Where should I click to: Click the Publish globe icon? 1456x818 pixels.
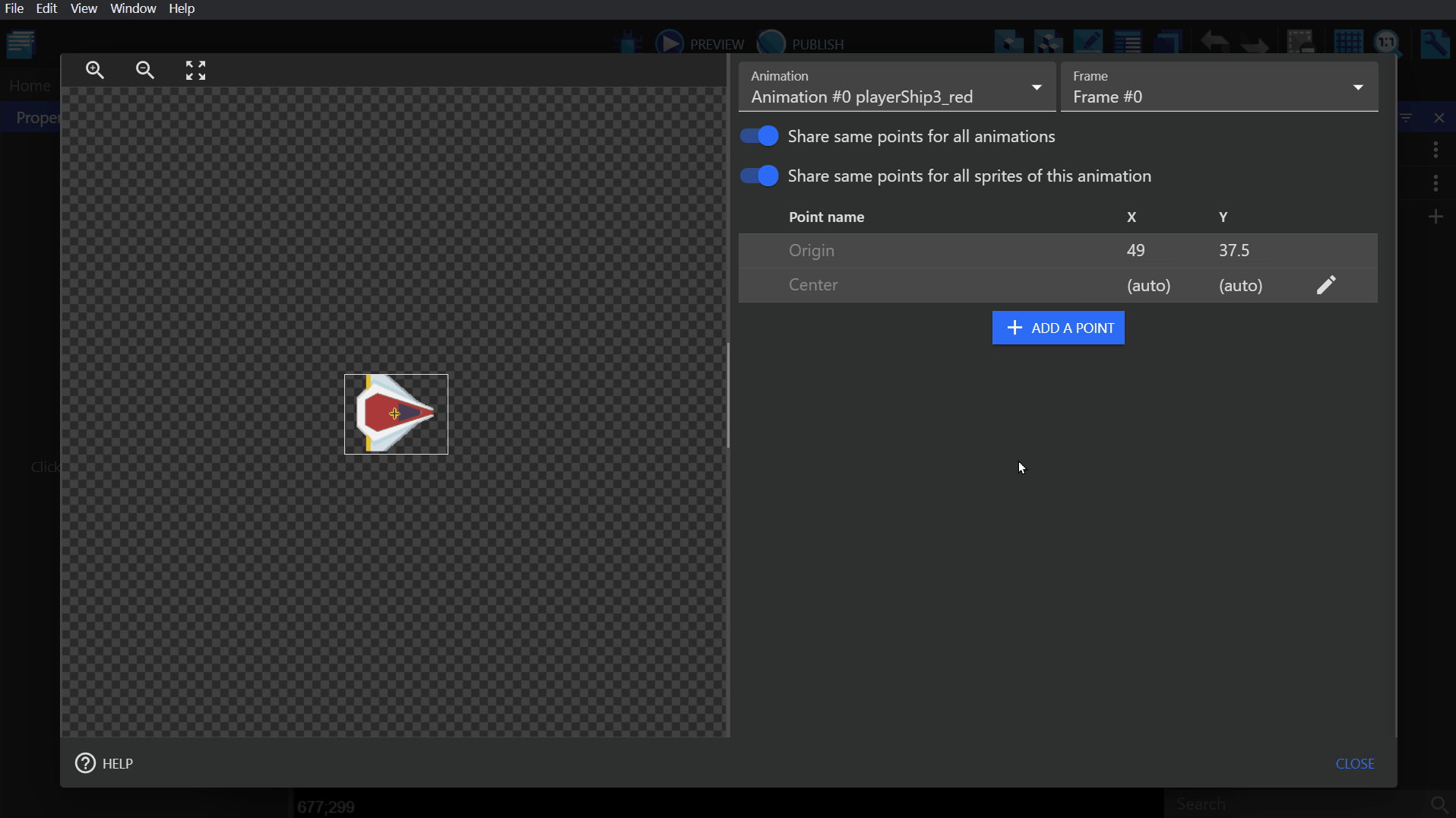(x=771, y=43)
